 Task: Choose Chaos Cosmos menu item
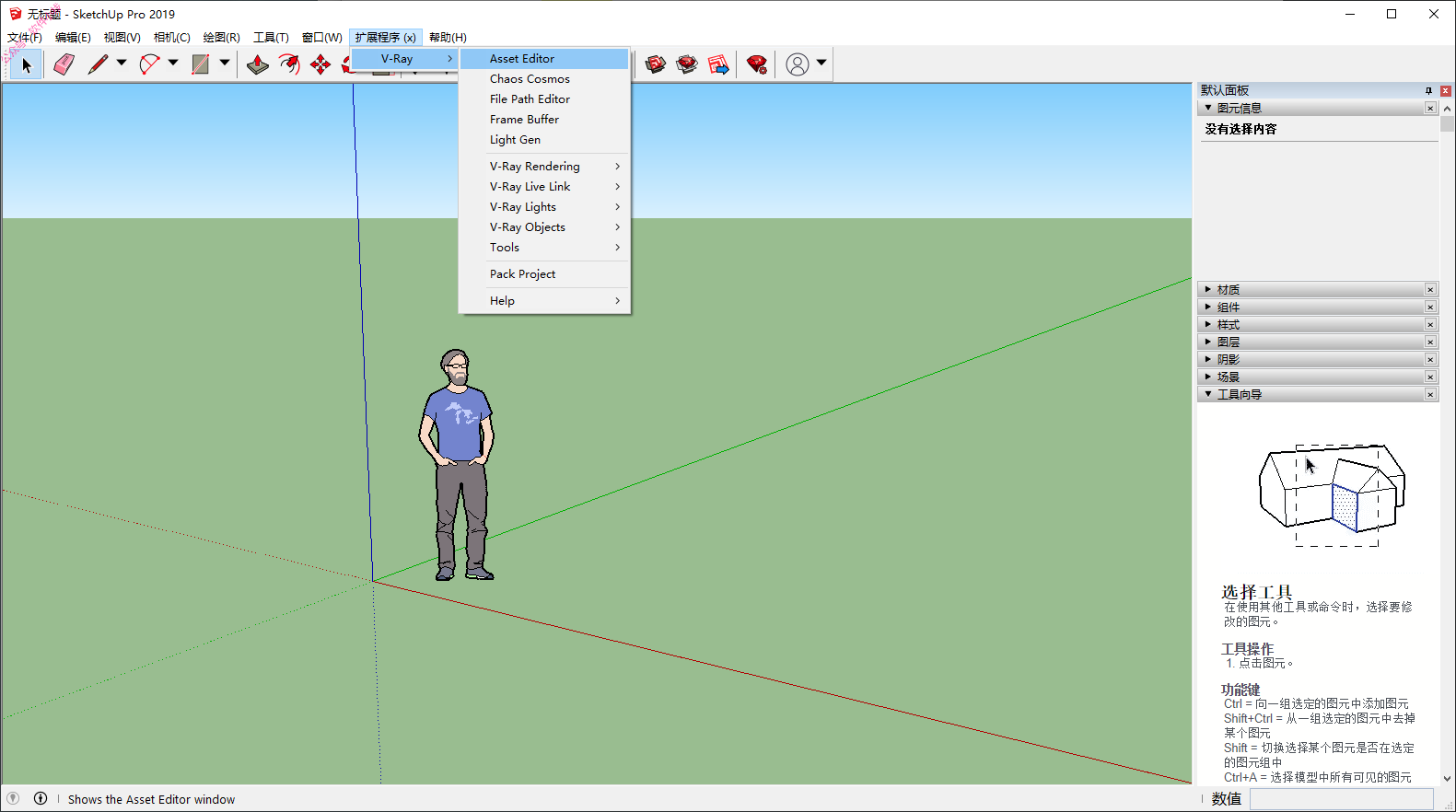544,79
